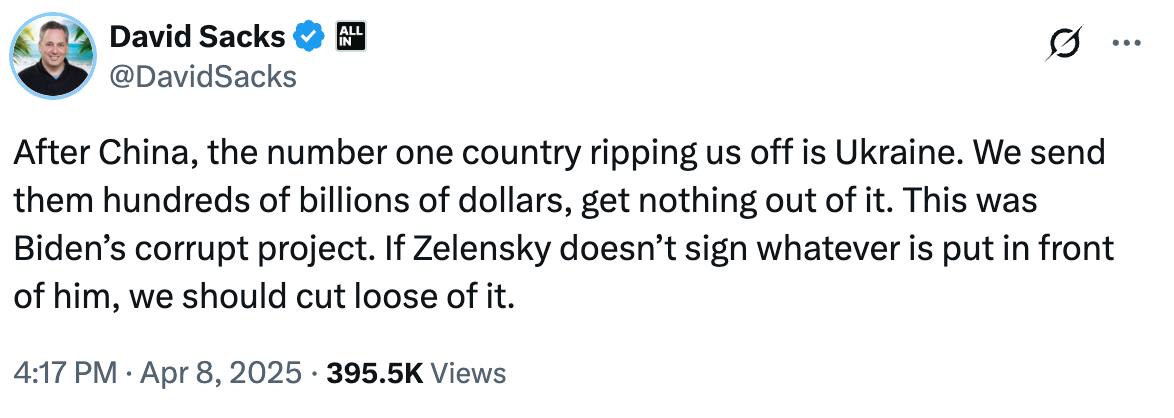Click the Views label
This screenshot has height=418, width=1174.
tap(472, 374)
